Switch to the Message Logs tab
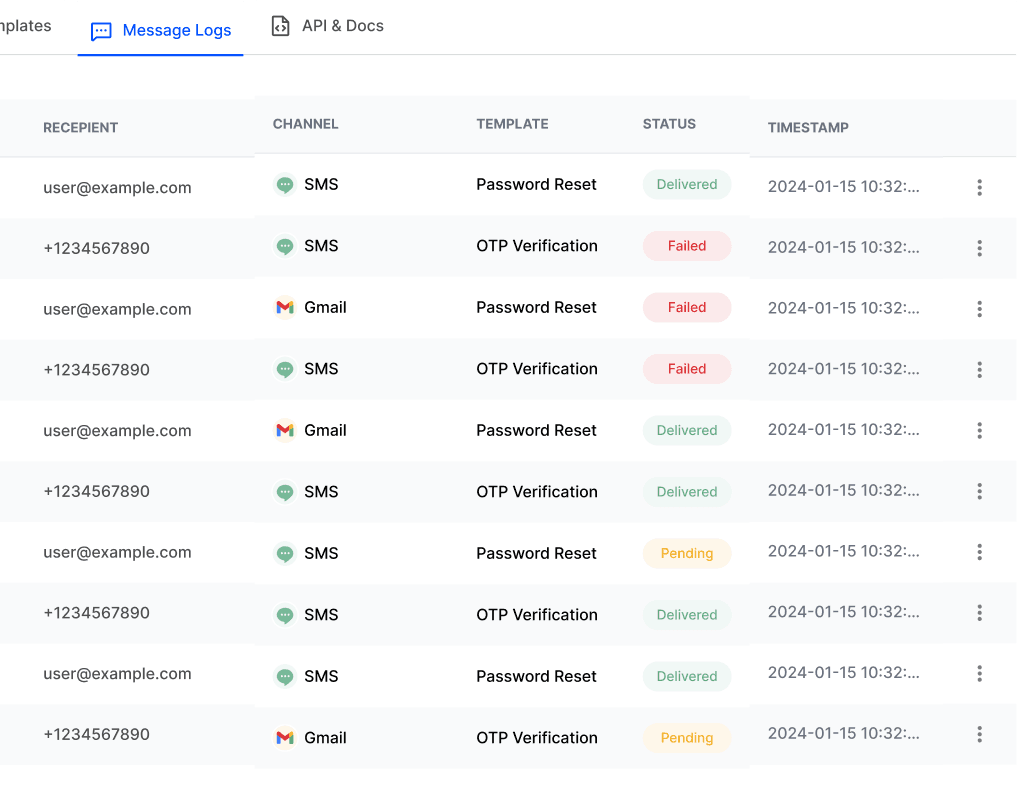Screen dimensions: 1017x803 click(x=160, y=30)
